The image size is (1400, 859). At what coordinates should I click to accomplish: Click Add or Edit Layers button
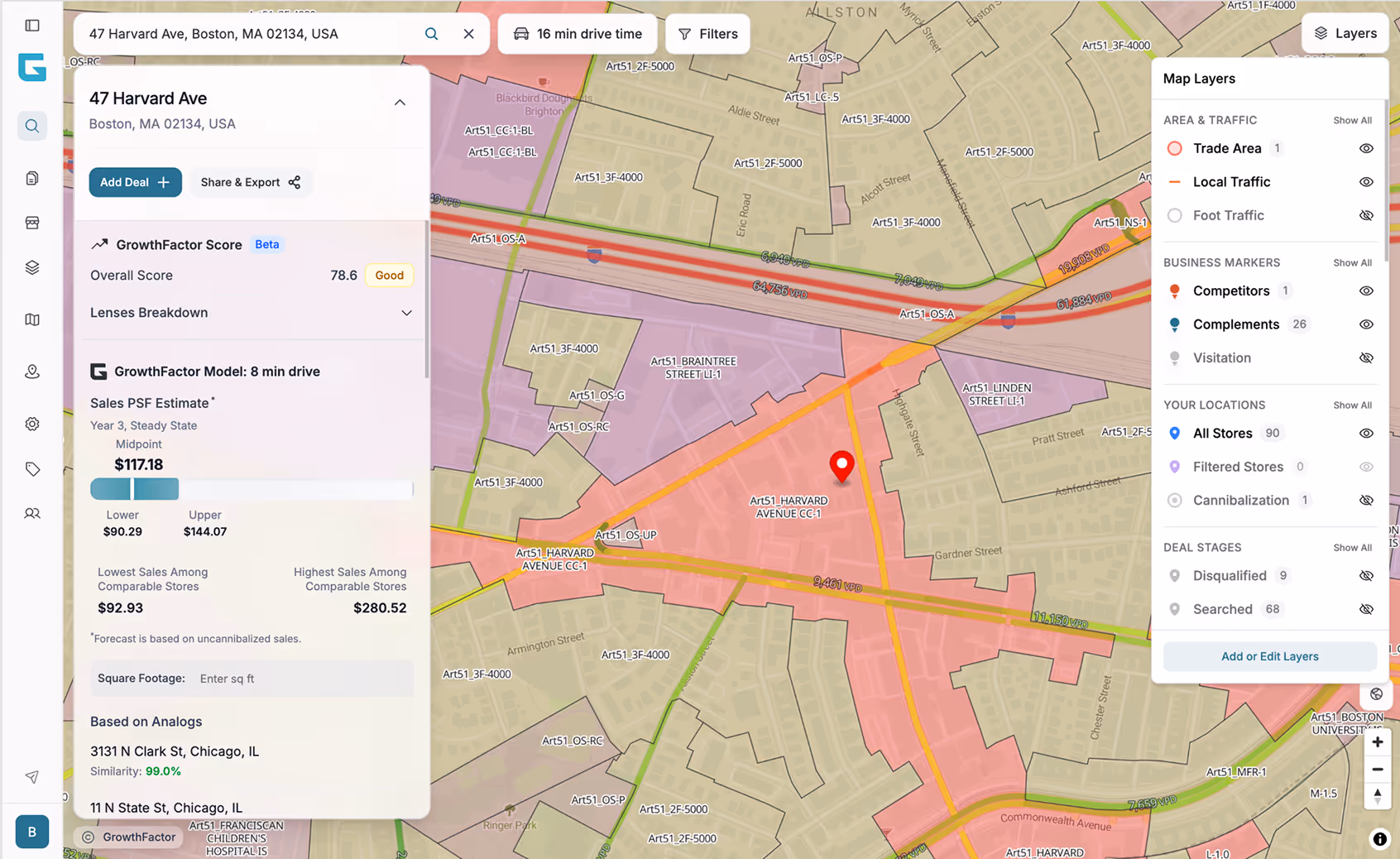tap(1269, 656)
